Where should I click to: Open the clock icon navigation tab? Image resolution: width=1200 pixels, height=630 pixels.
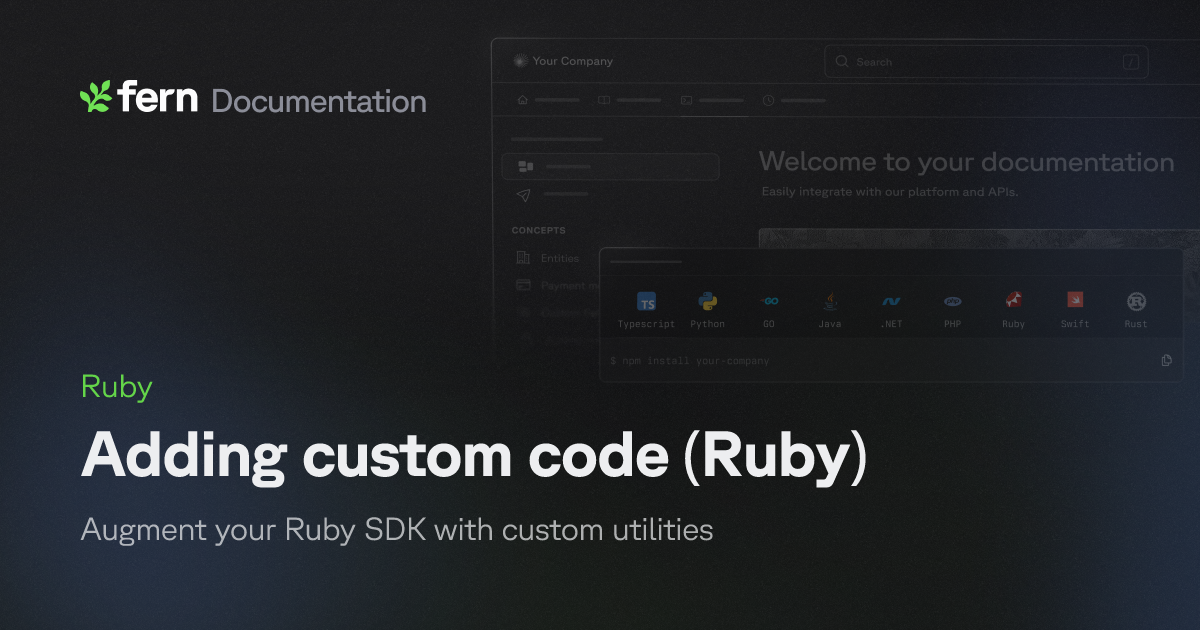[x=794, y=100]
